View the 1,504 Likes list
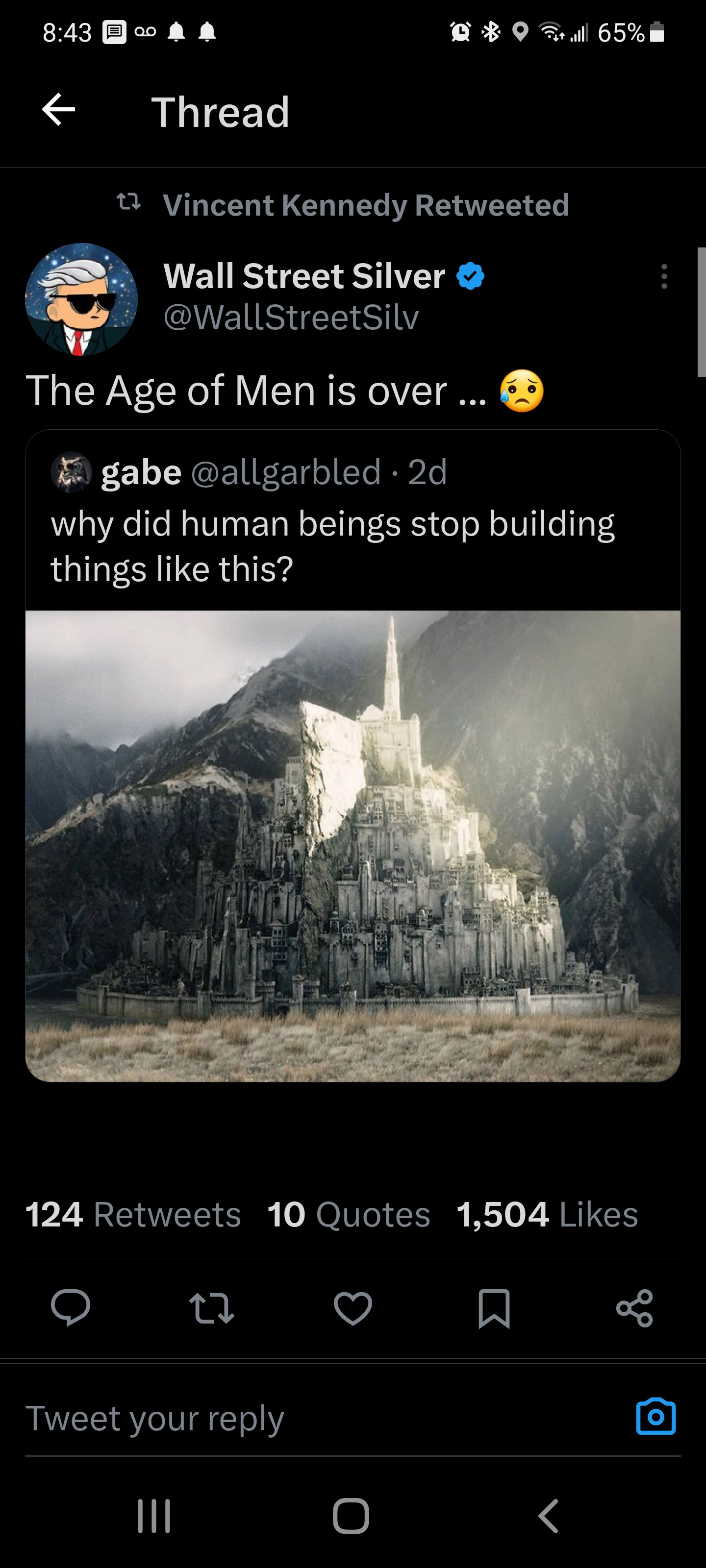The image size is (706, 1568). pyautogui.click(x=547, y=1215)
